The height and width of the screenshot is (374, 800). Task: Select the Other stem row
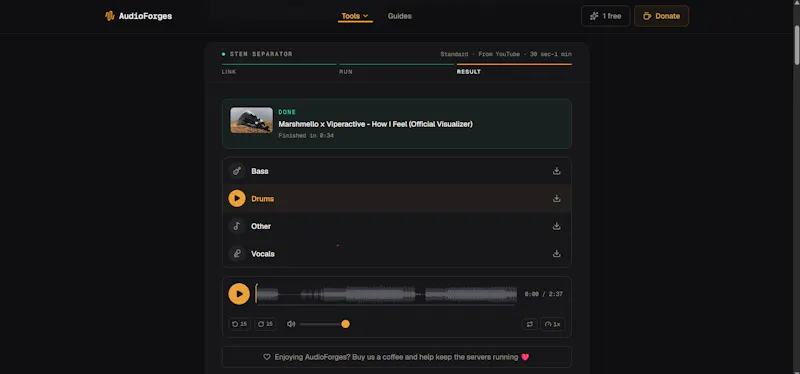397,226
